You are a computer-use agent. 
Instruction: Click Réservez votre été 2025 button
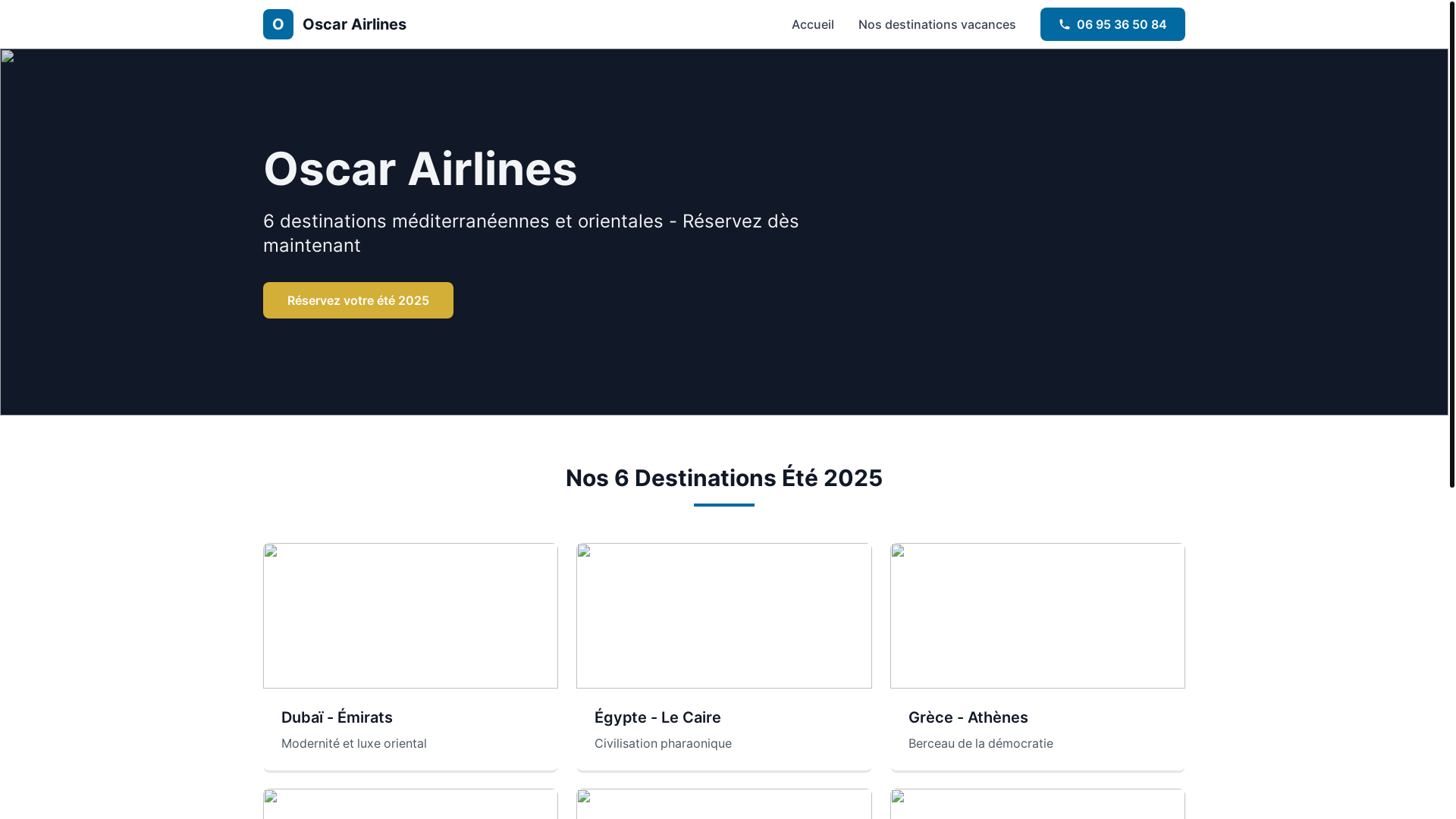[358, 300]
